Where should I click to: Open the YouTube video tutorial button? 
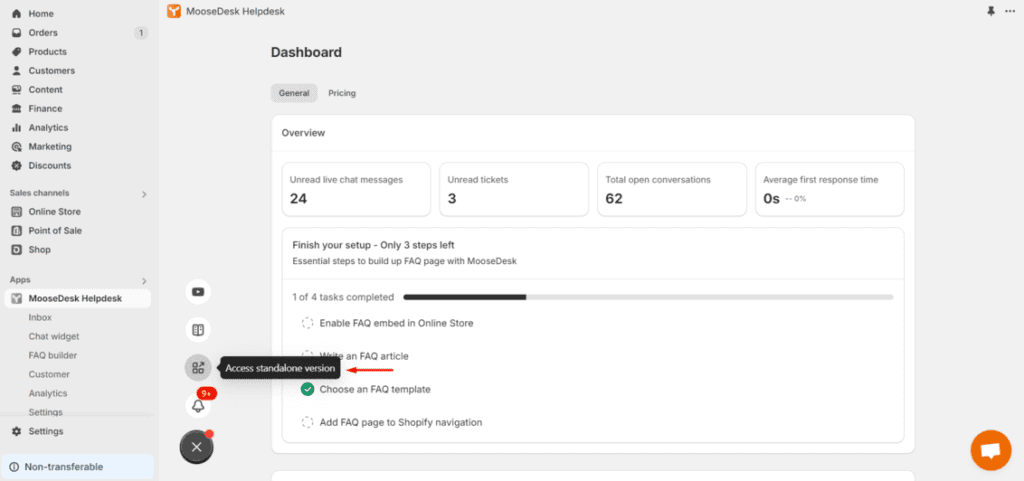[198, 292]
